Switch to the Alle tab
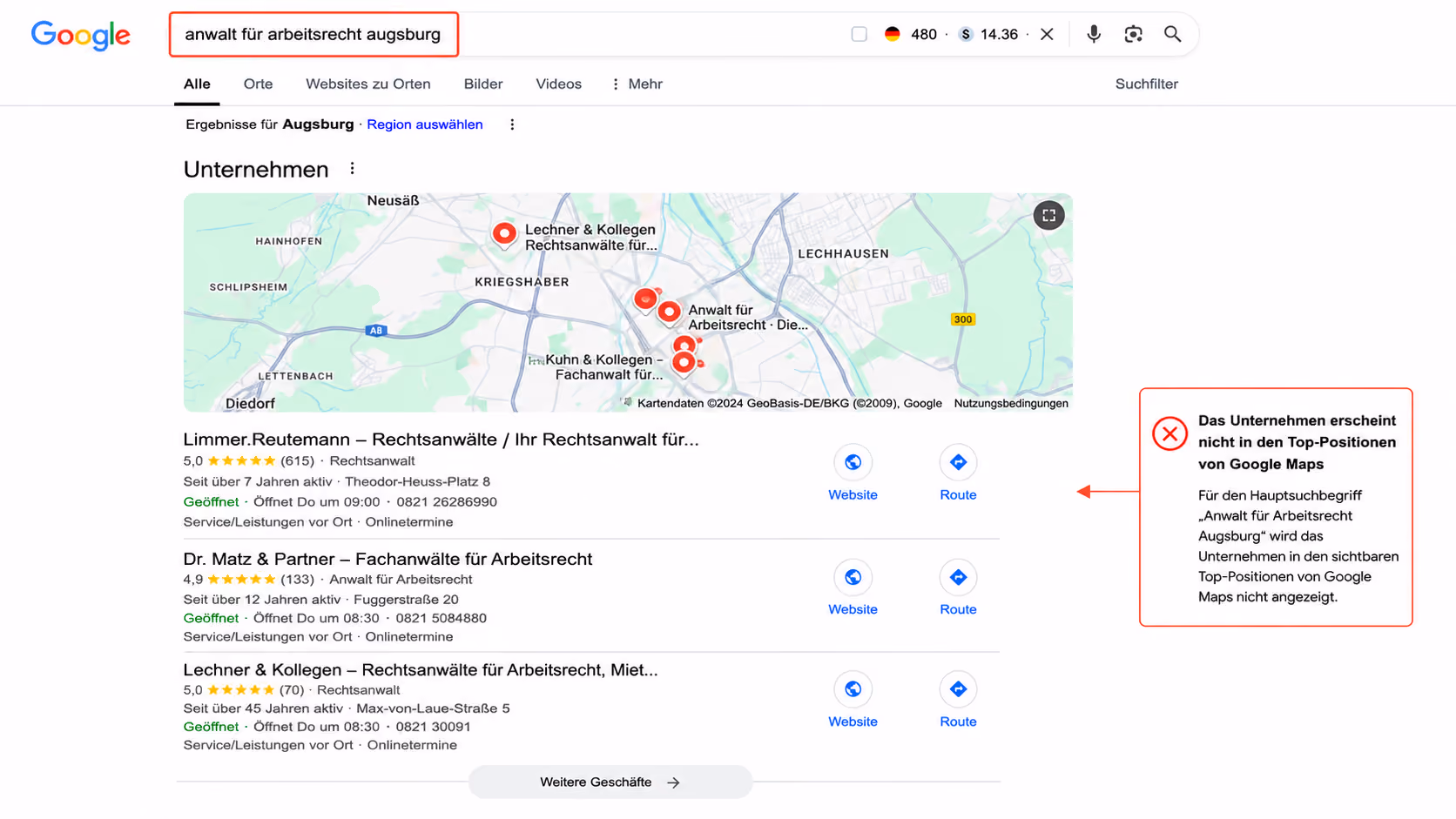This screenshot has width=1456, height=819. (197, 84)
